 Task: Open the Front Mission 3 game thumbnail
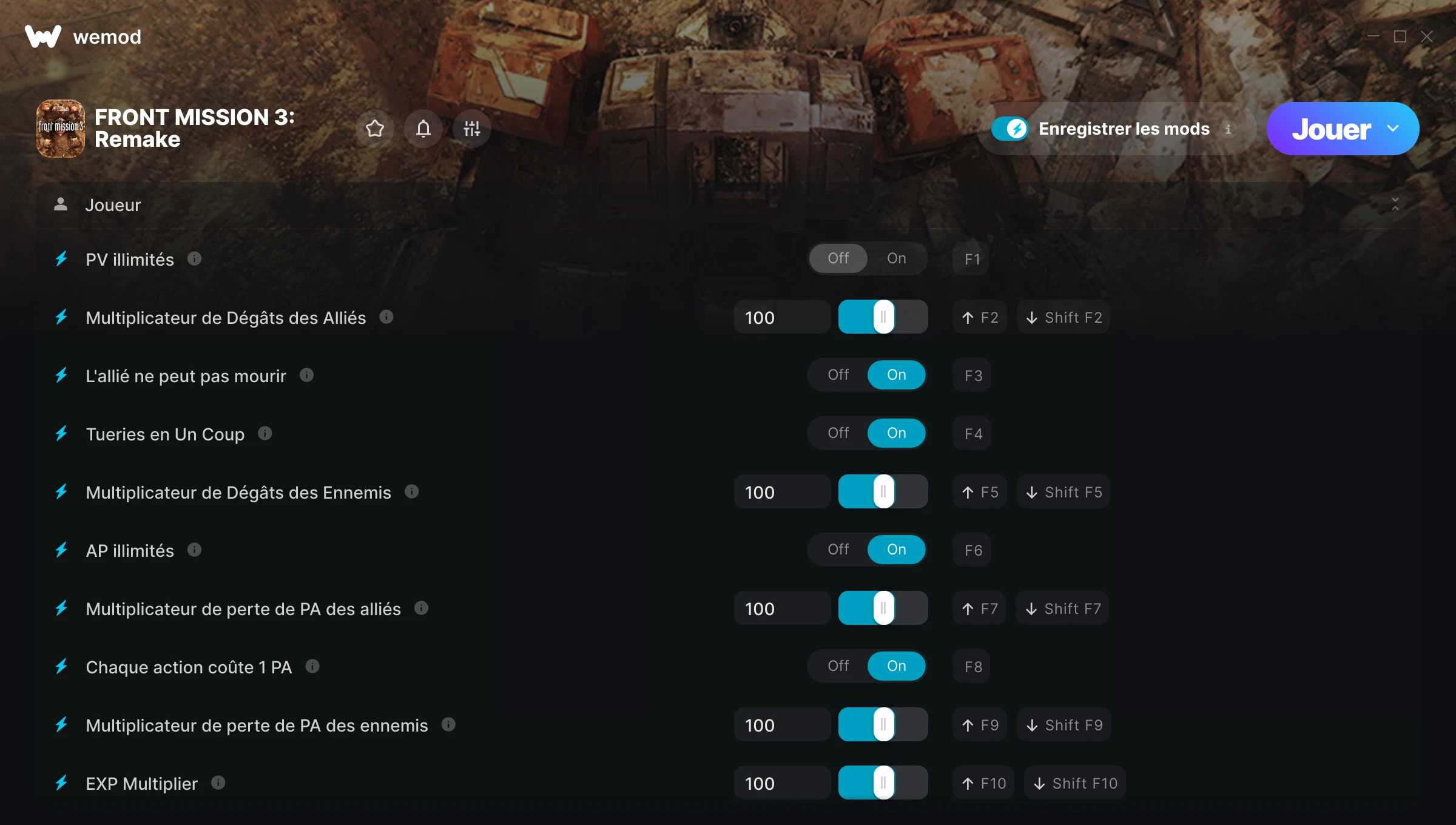click(x=61, y=129)
